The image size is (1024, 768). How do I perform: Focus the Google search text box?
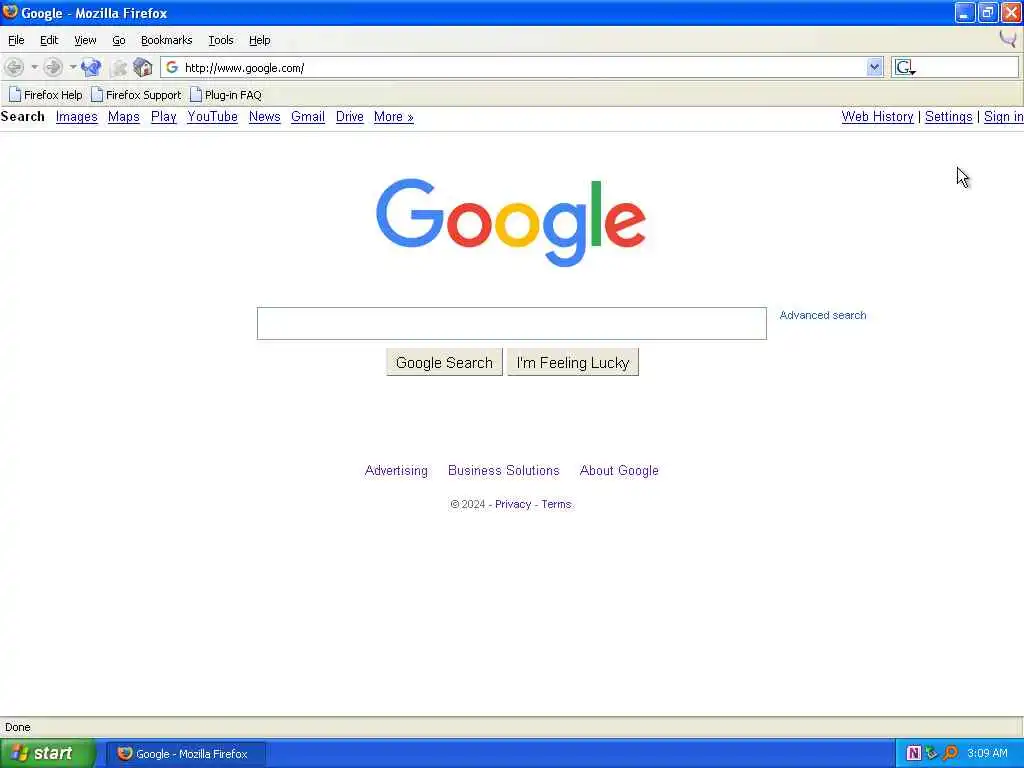click(511, 323)
